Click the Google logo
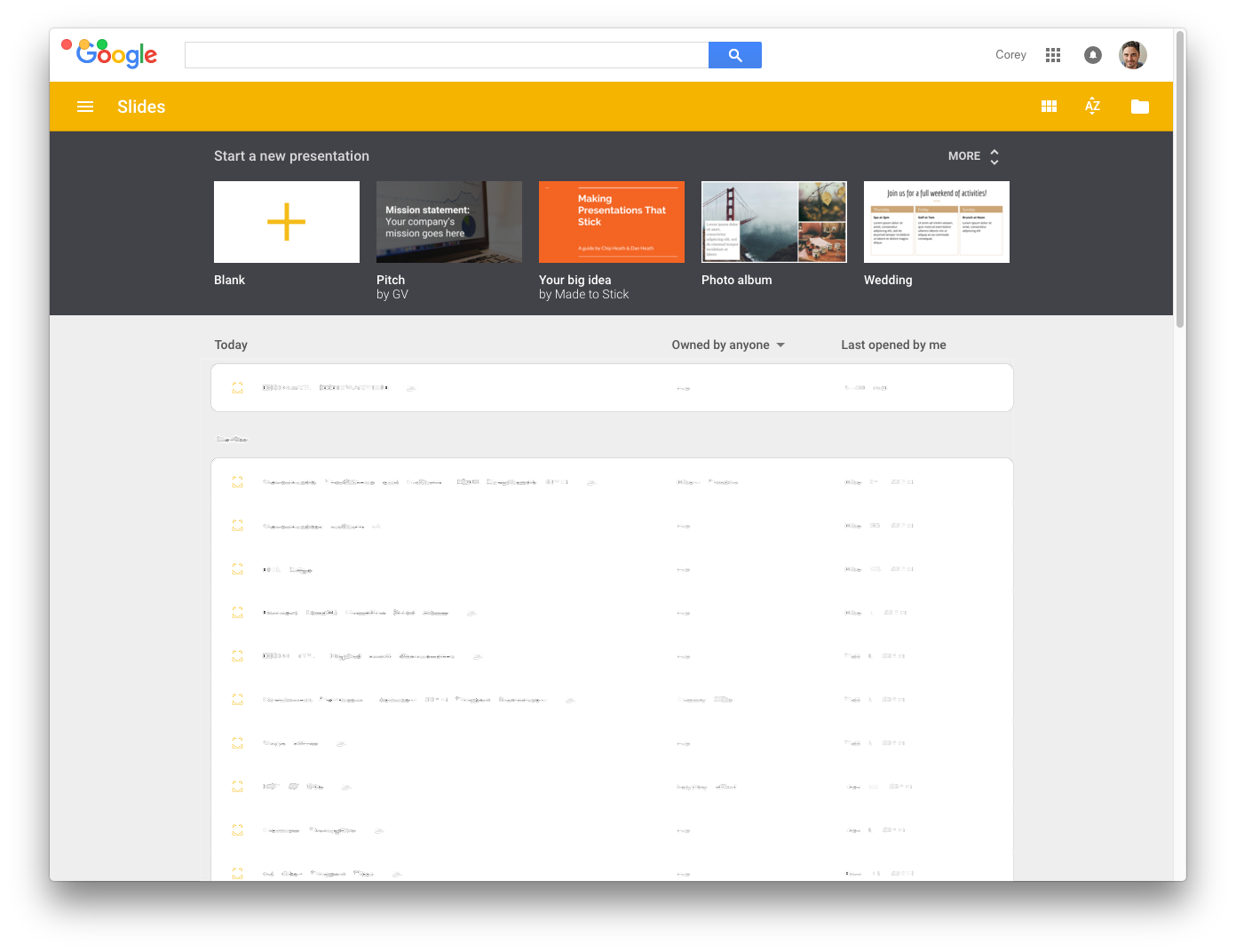Image resolution: width=1236 pixels, height=952 pixels. click(x=116, y=55)
